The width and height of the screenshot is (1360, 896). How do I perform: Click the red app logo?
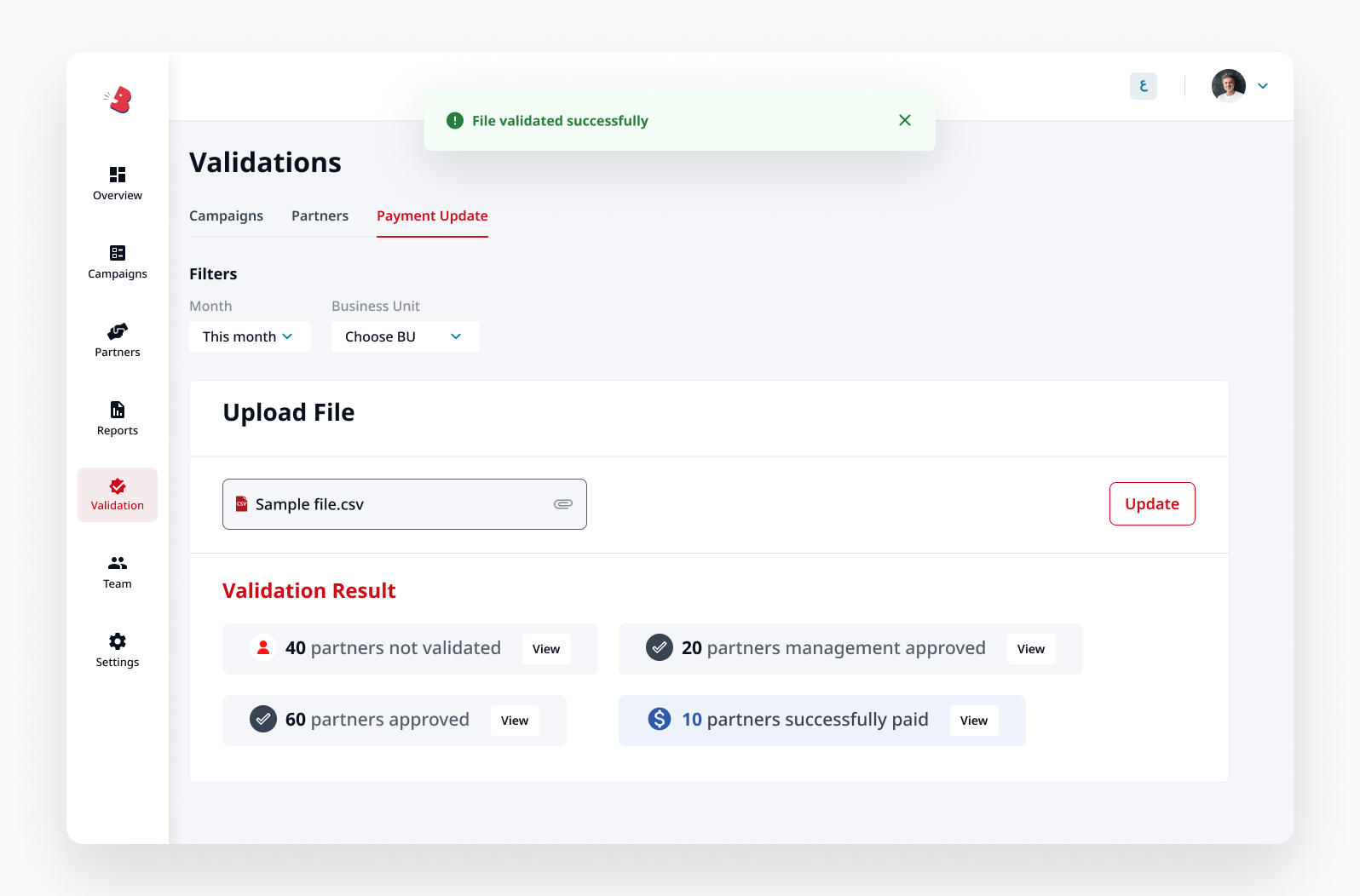[x=118, y=100]
